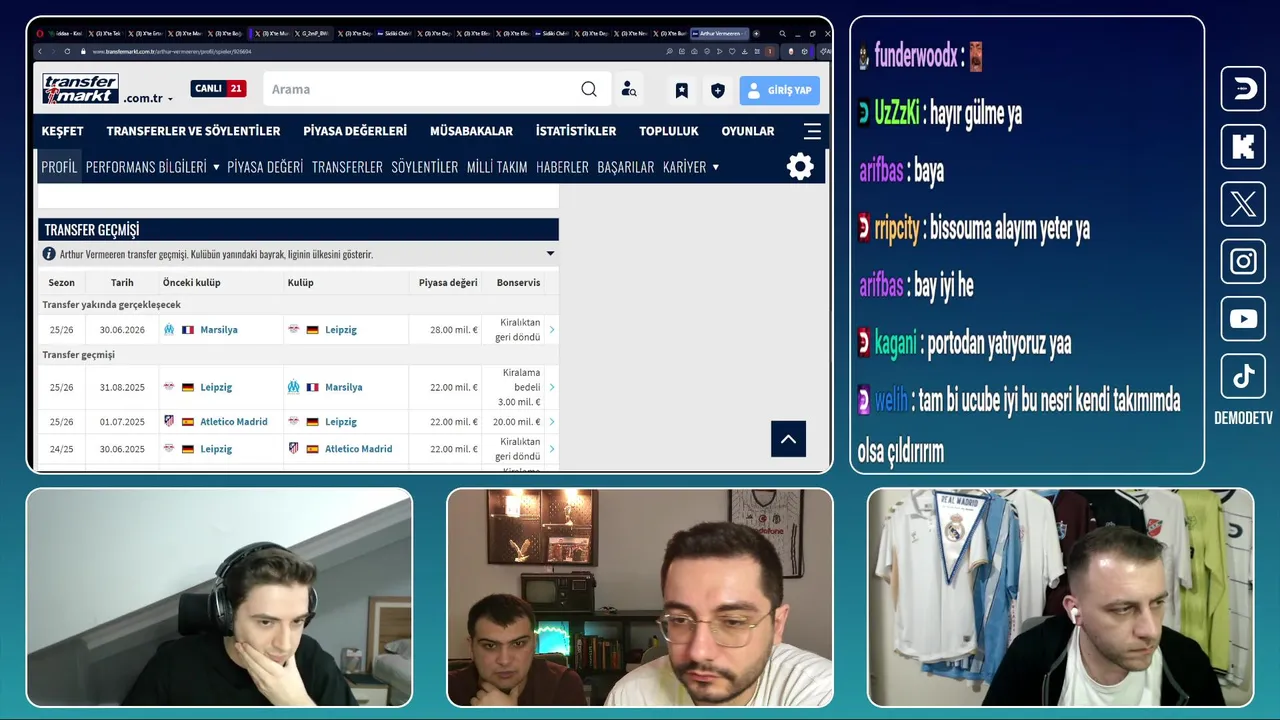Open the PİYASA DEĞERLERİ menu
Viewport: 1280px width, 720px height.
coord(355,131)
